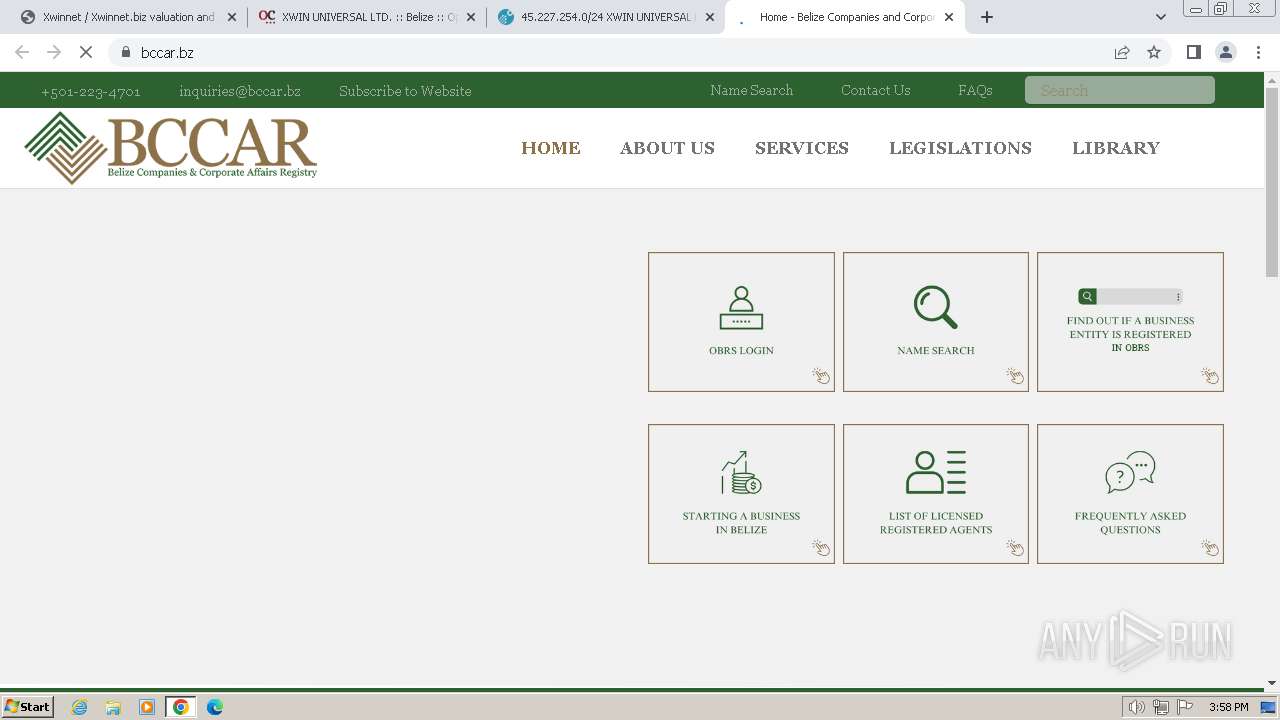The image size is (1280, 720).
Task: Close the Xwinnet valuation tab
Action: coord(232,17)
